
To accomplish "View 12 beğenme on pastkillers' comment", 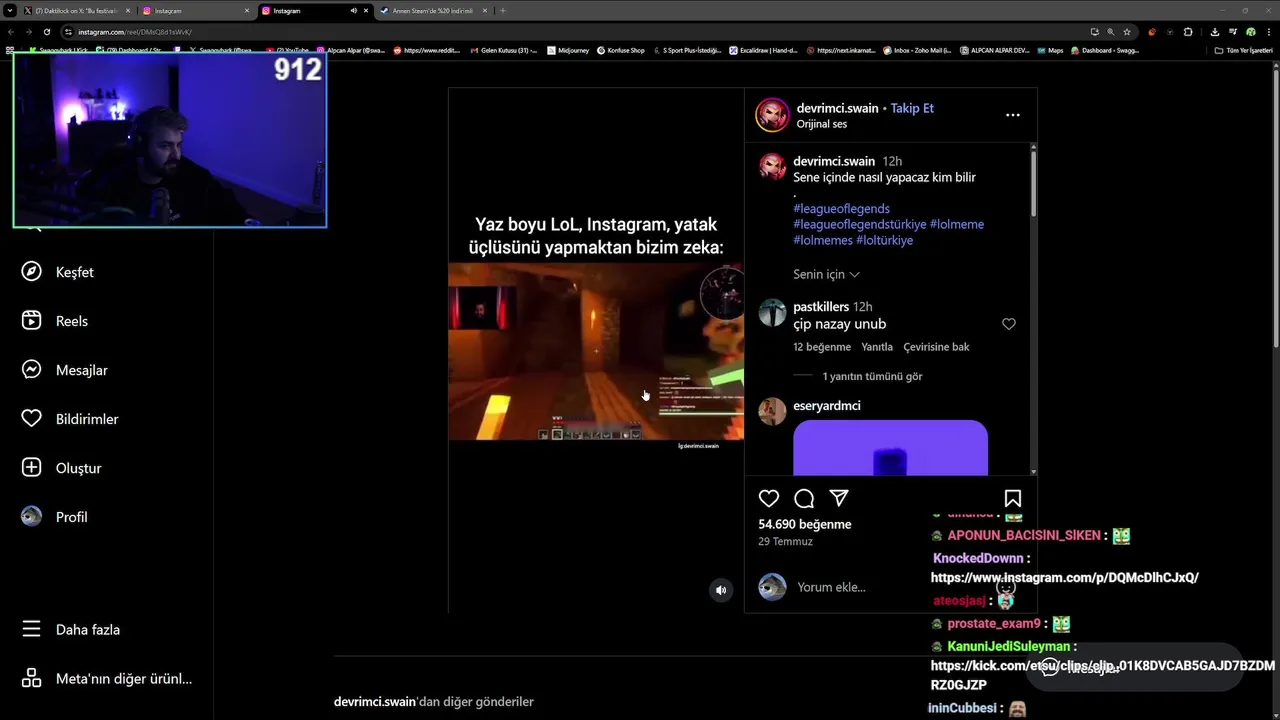I will pyautogui.click(x=822, y=347).
